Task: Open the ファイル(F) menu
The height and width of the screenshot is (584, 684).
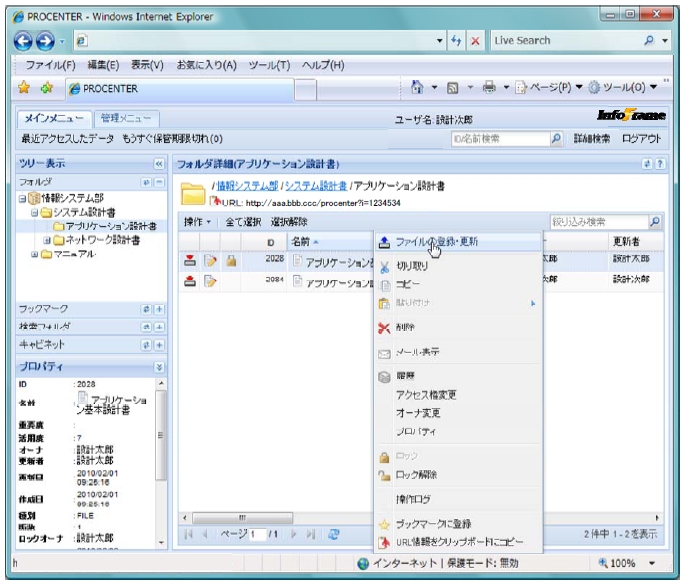Action: pyautogui.click(x=51, y=65)
